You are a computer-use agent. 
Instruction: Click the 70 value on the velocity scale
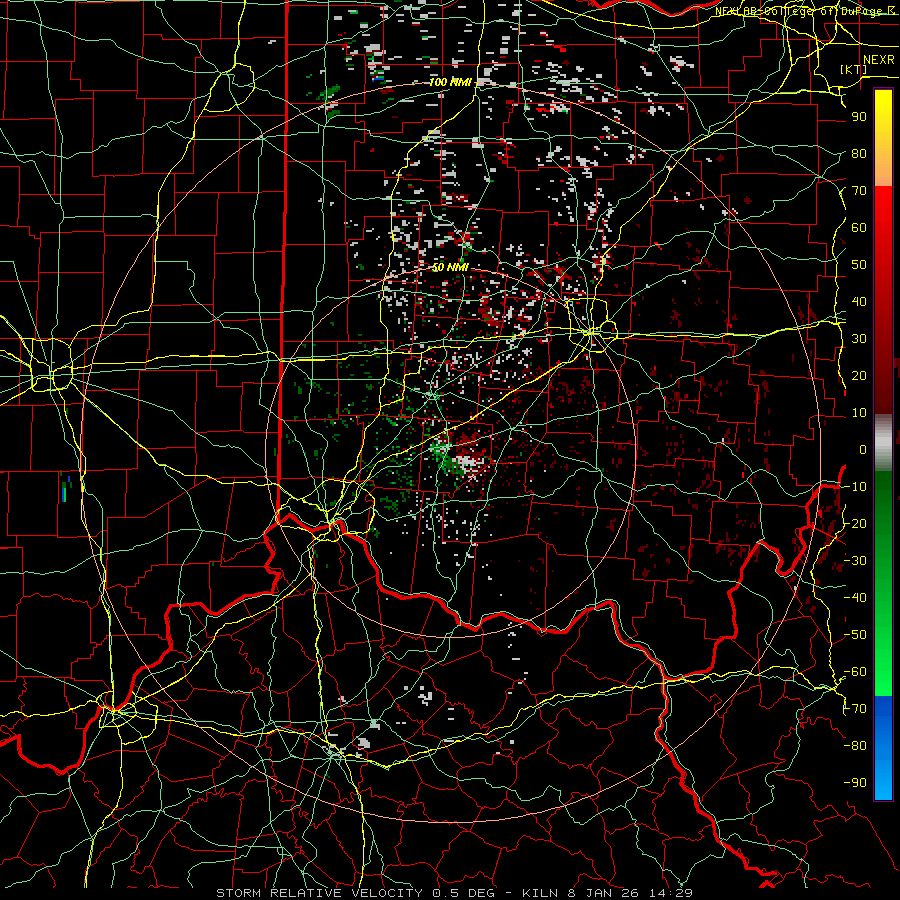[859, 191]
